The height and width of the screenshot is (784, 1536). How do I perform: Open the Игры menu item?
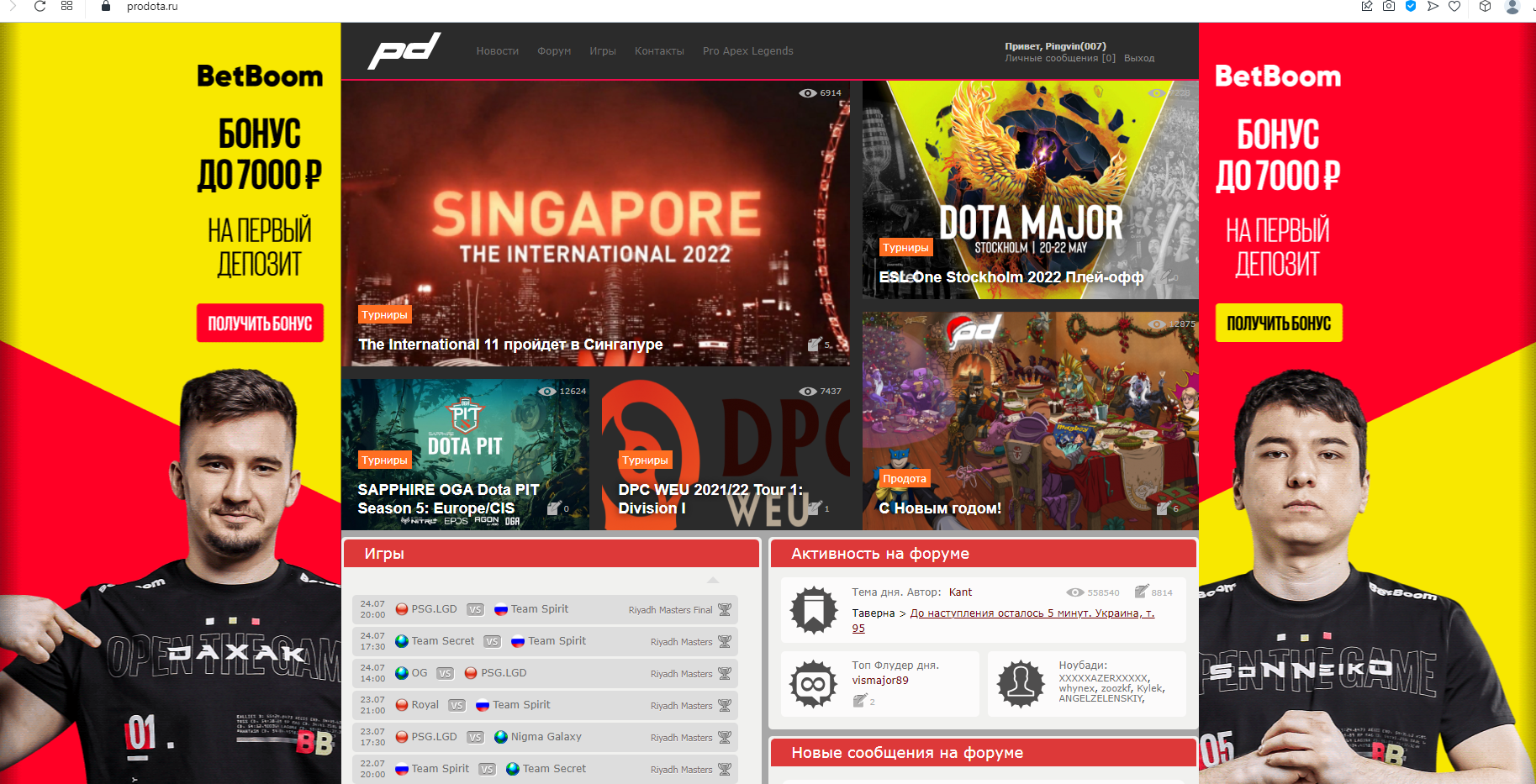[x=603, y=51]
